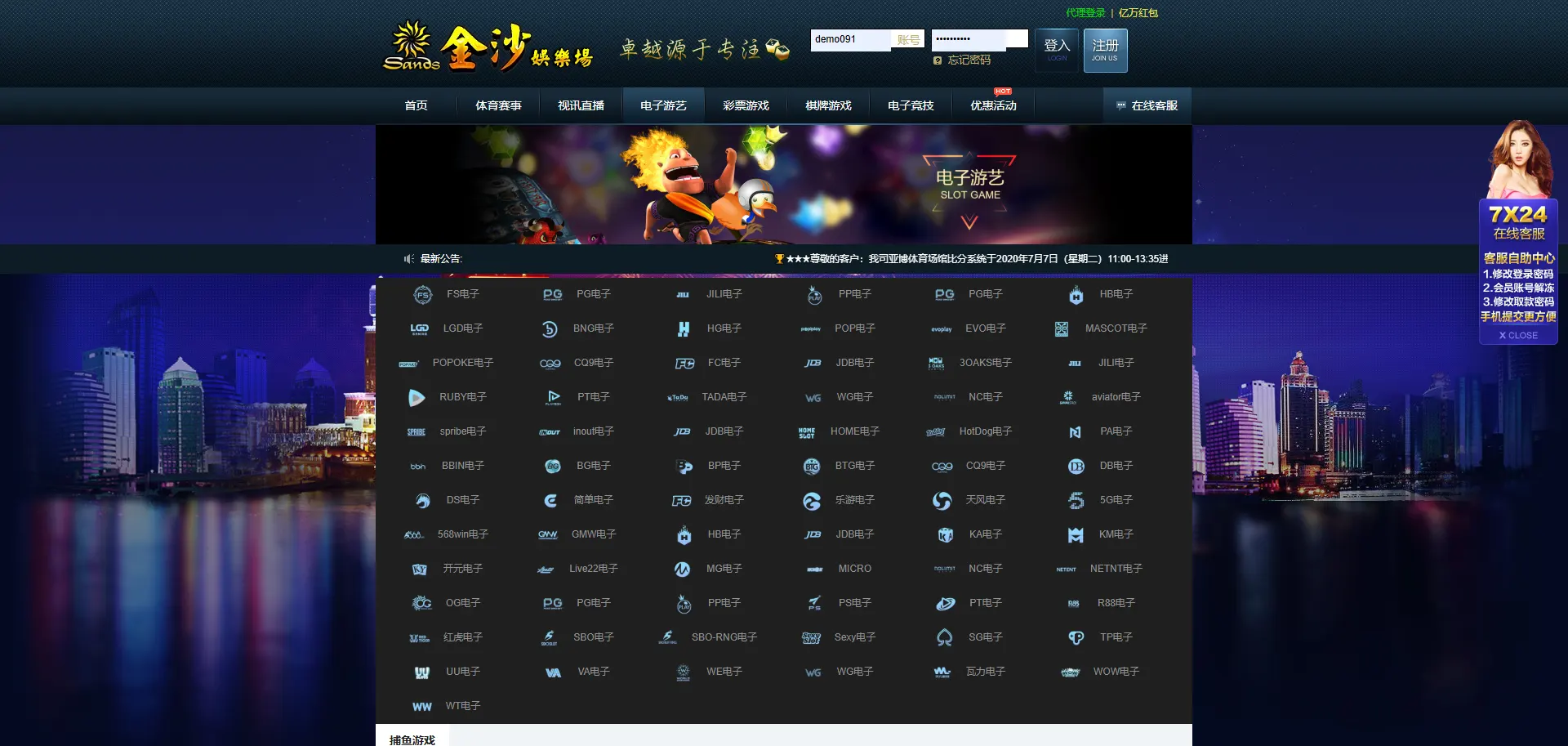Click the FS电子 provider icon
The height and width of the screenshot is (746, 1568).
(422, 295)
